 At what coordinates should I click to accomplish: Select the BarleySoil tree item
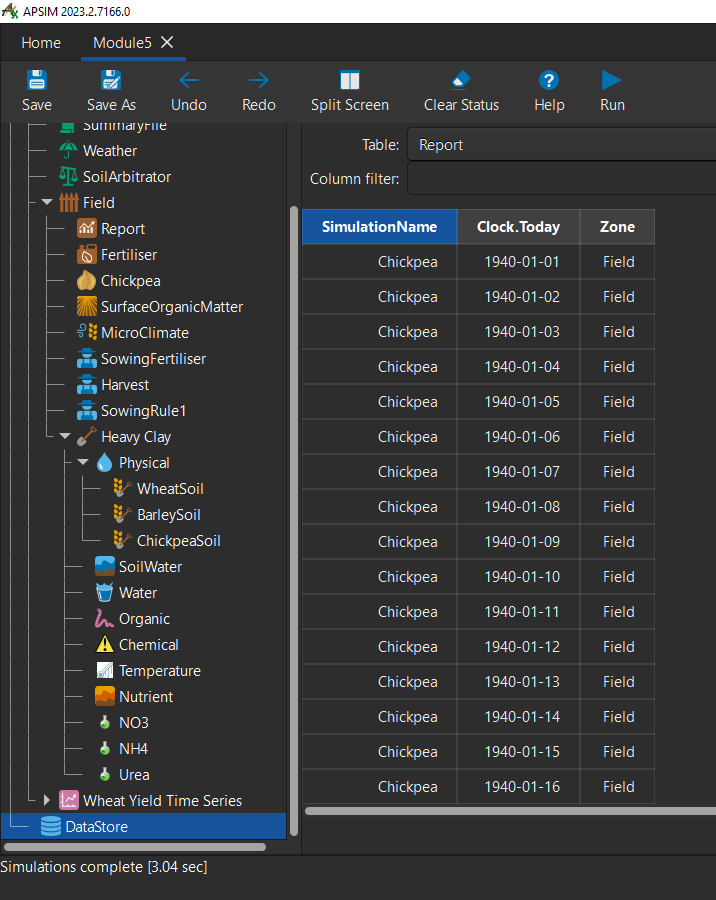point(169,515)
